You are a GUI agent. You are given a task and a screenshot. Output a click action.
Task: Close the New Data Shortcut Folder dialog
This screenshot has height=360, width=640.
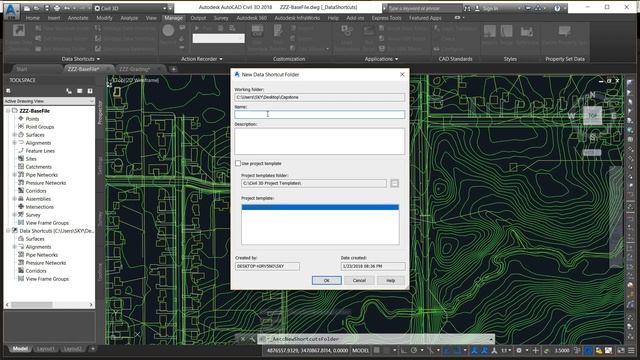click(402, 74)
